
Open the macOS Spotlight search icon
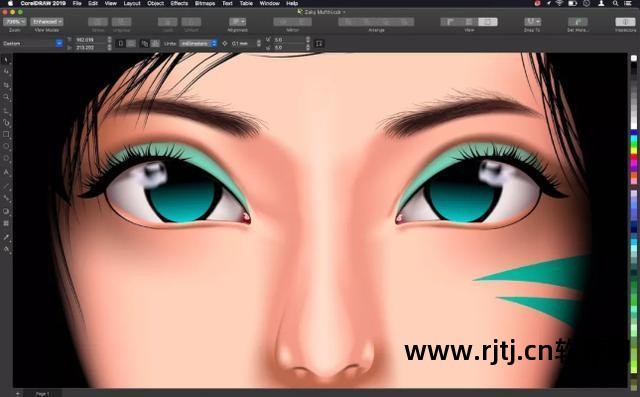pyautogui.click(x=615, y=3)
